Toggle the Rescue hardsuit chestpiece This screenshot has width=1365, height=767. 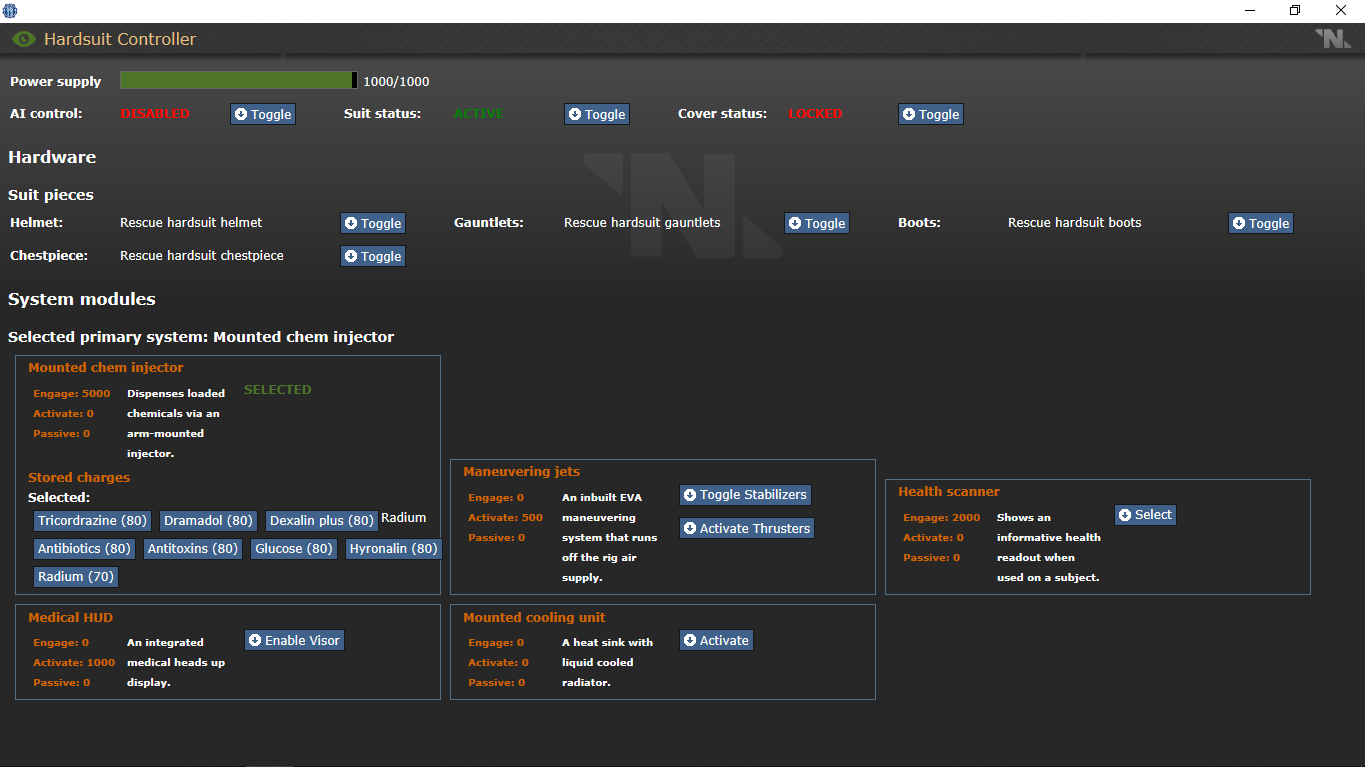coord(373,256)
